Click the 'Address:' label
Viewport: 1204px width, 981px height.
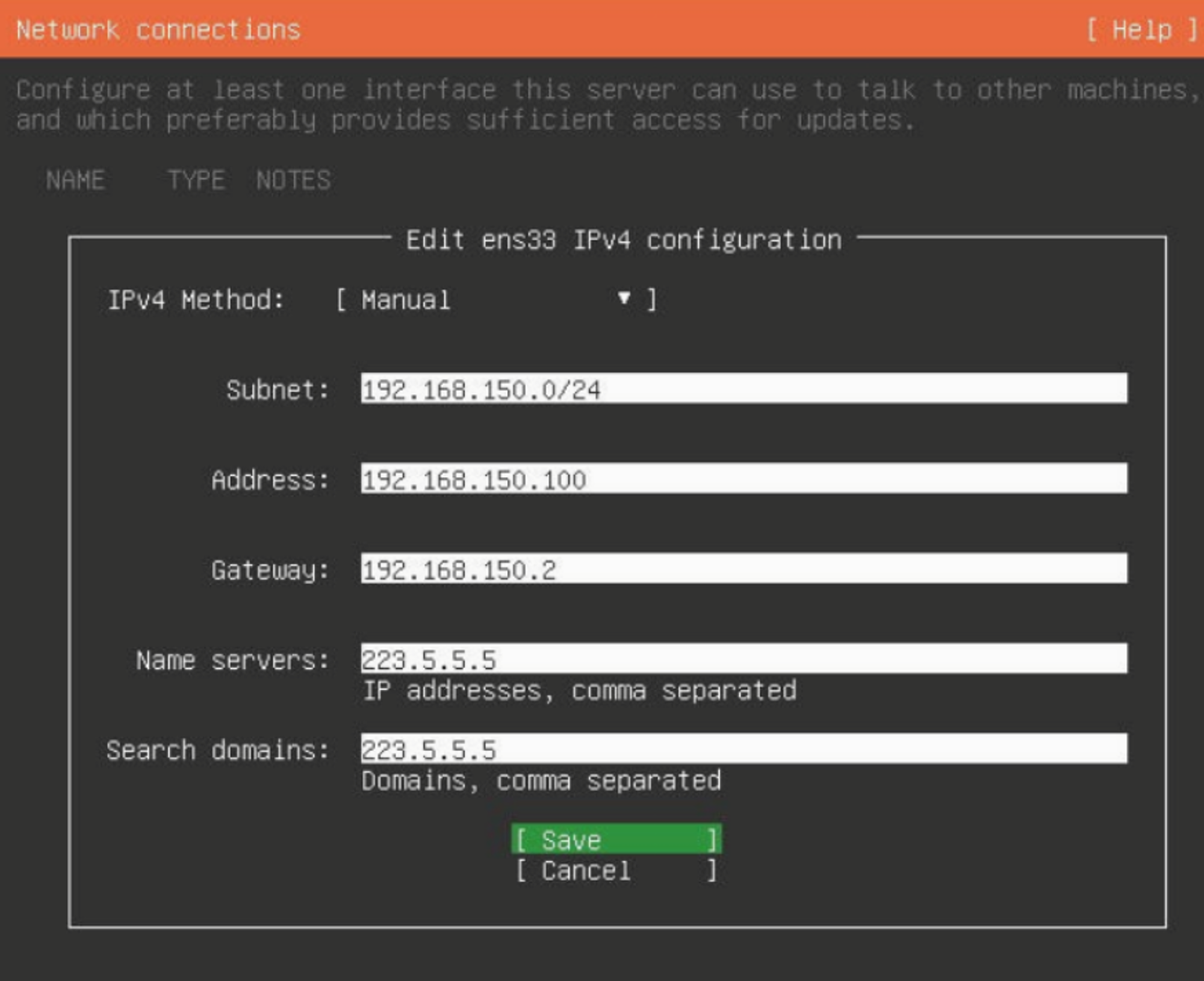pos(270,480)
